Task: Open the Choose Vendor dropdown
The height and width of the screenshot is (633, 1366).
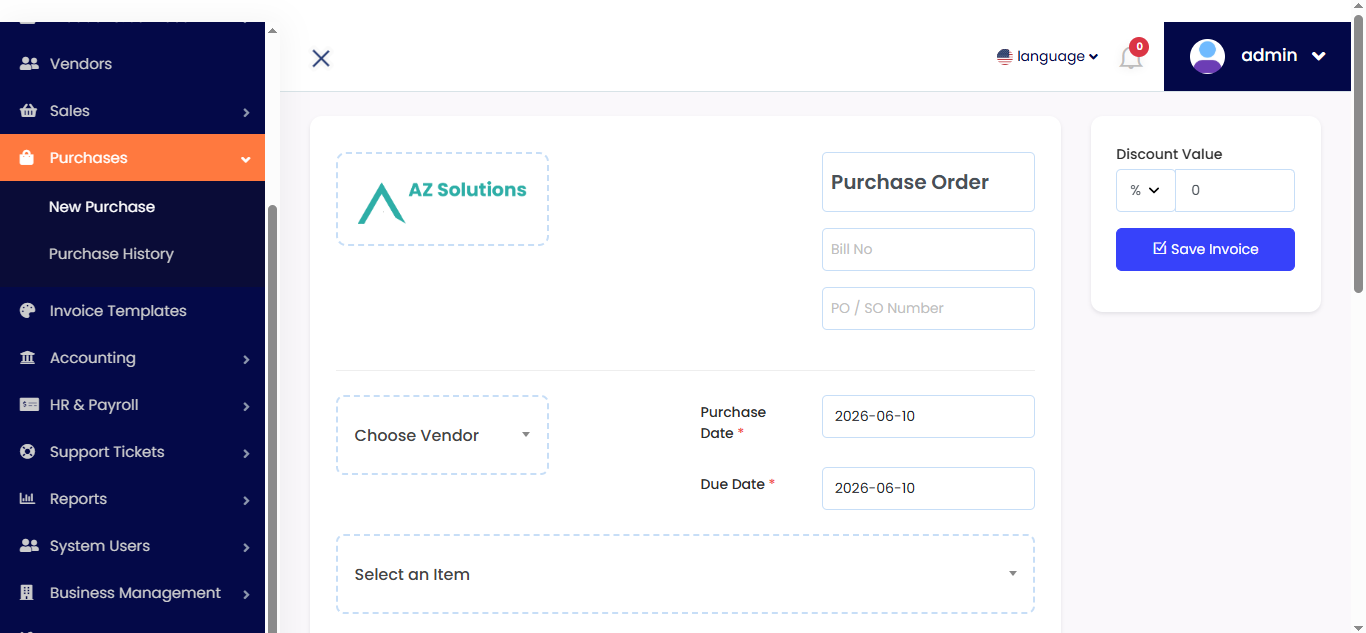Action: (x=442, y=435)
